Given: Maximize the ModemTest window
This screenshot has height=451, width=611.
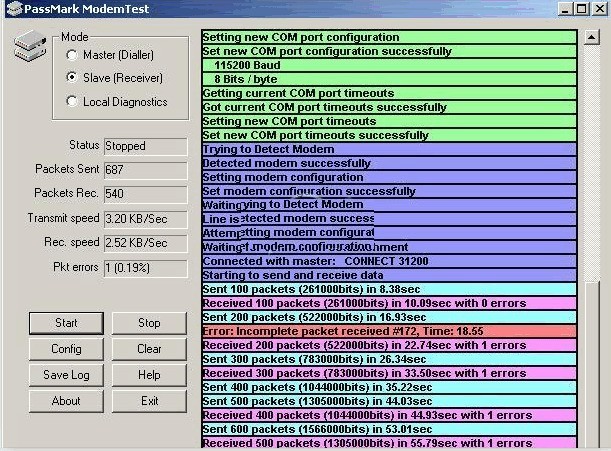Looking at the screenshot, I should tap(581, 9).
